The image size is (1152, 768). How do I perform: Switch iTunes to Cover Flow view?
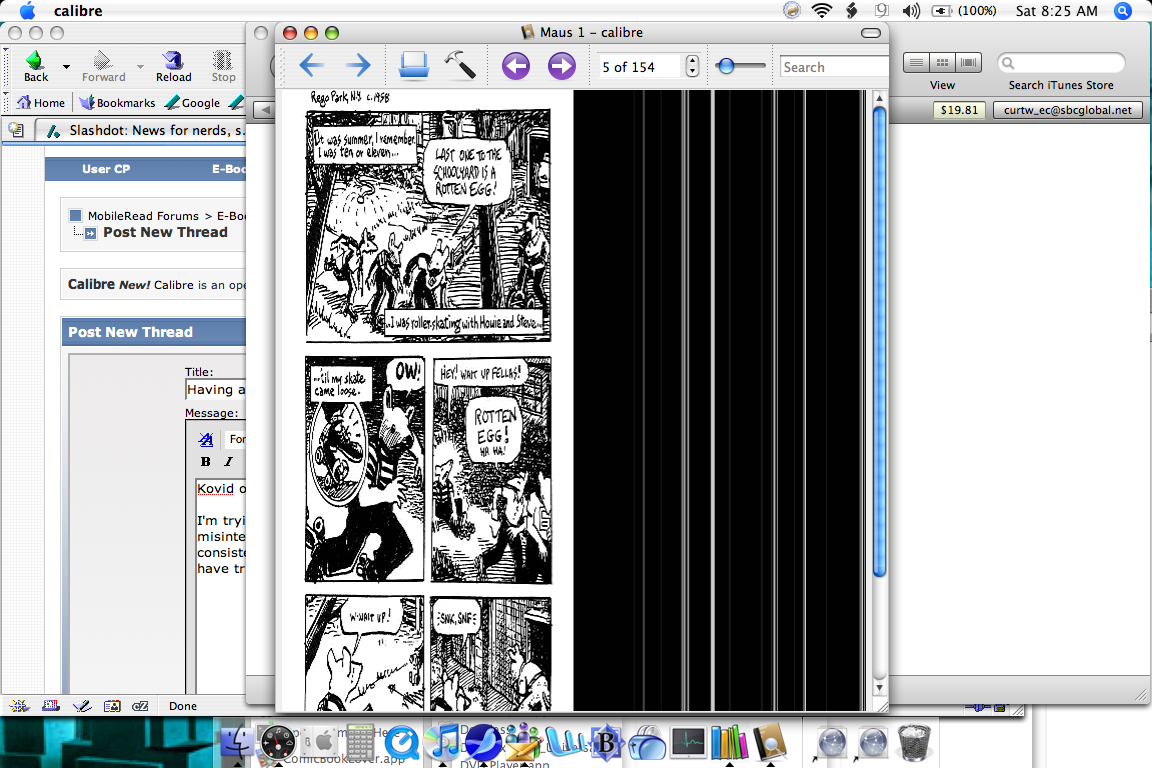pos(968,62)
